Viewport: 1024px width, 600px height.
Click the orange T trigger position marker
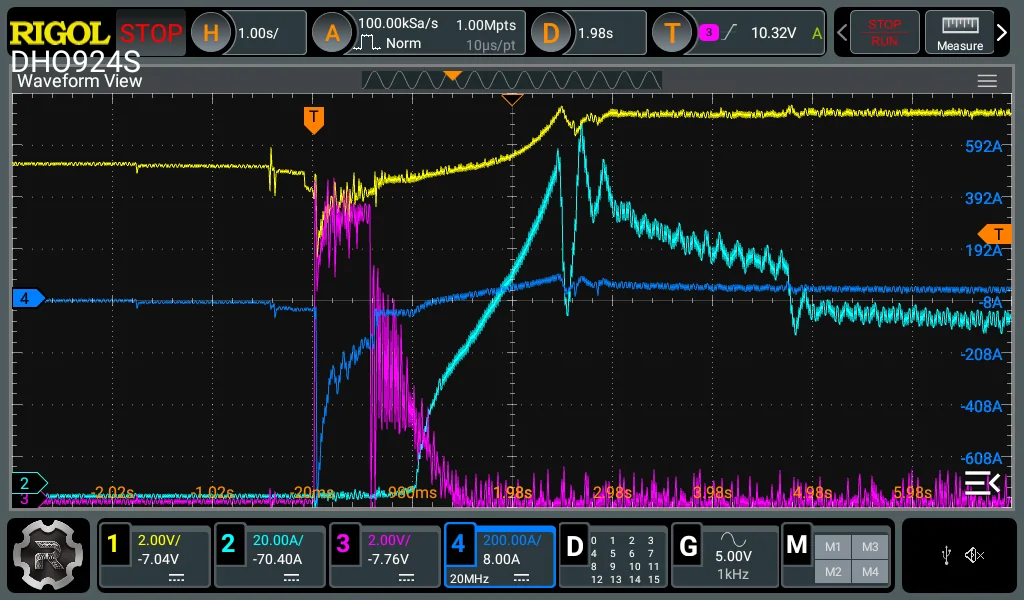[313, 120]
